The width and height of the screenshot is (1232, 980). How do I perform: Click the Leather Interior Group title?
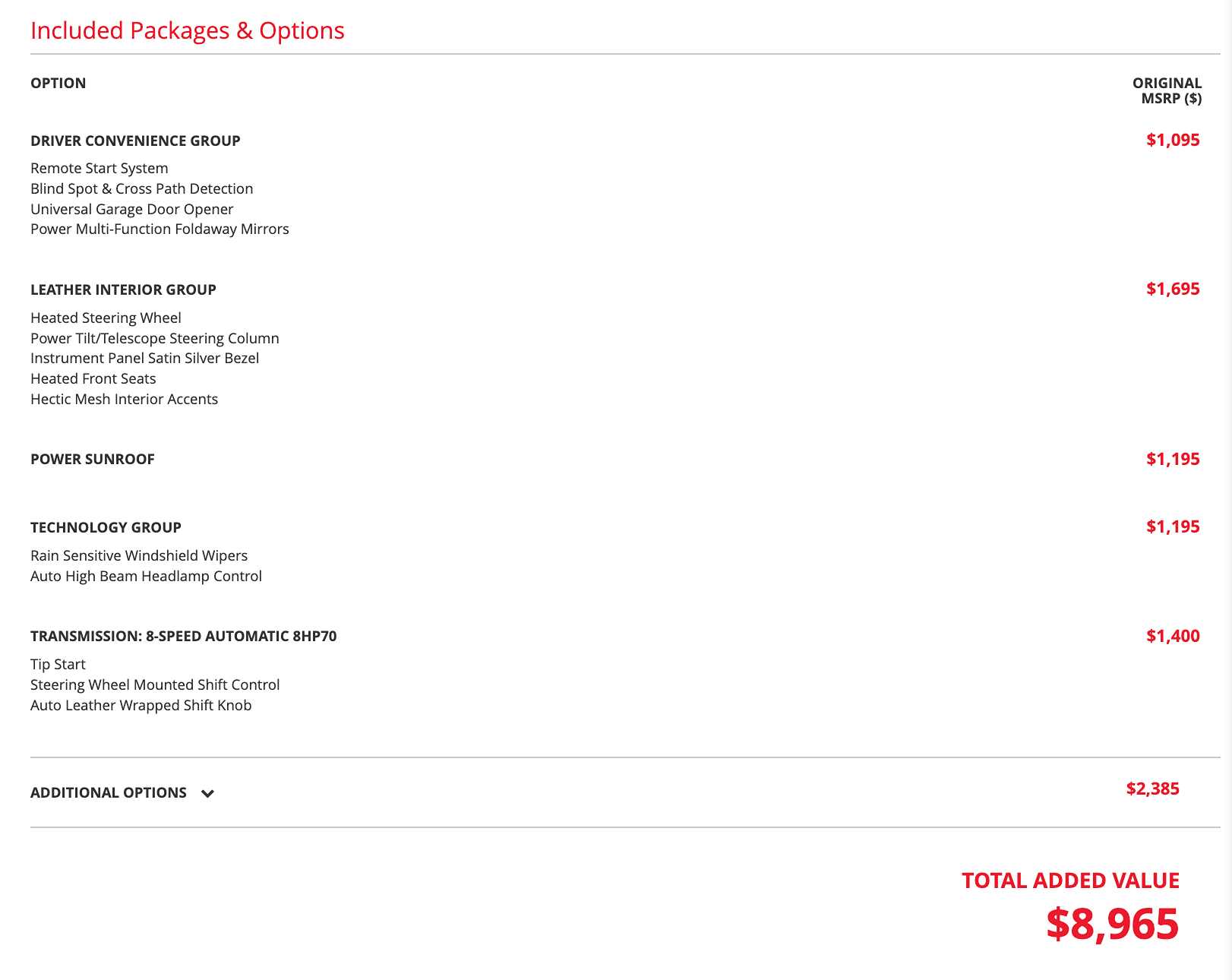(x=123, y=290)
